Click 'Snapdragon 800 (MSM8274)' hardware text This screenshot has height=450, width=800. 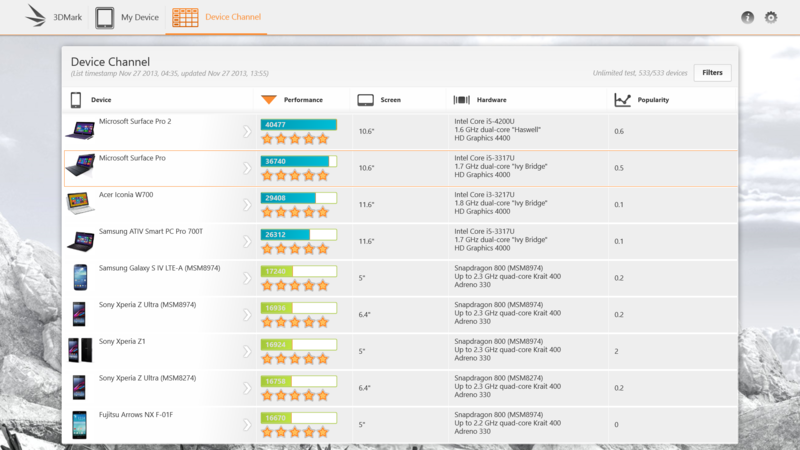coord(498,379)
